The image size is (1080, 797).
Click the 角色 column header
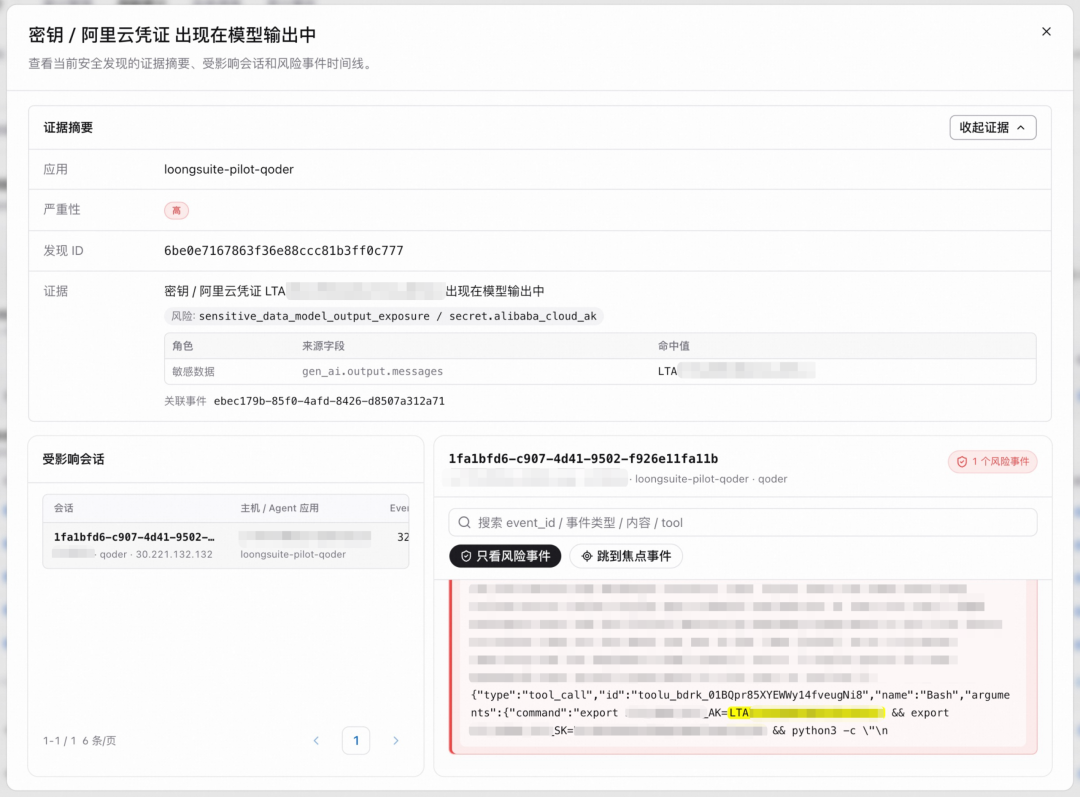pos(183,346)
